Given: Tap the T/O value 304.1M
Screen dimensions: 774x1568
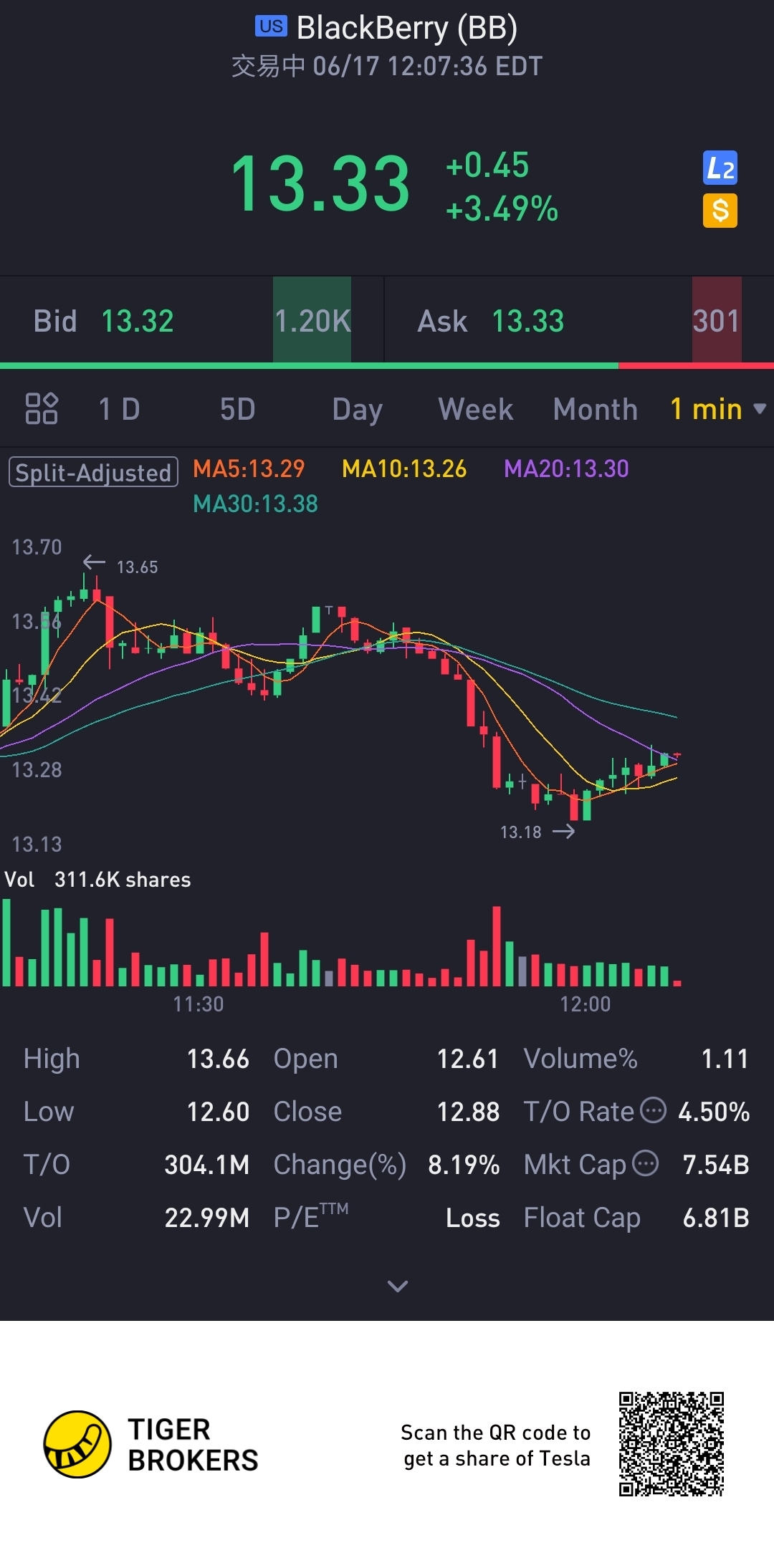Looking at the screenshot, I should pos(207,1165).
